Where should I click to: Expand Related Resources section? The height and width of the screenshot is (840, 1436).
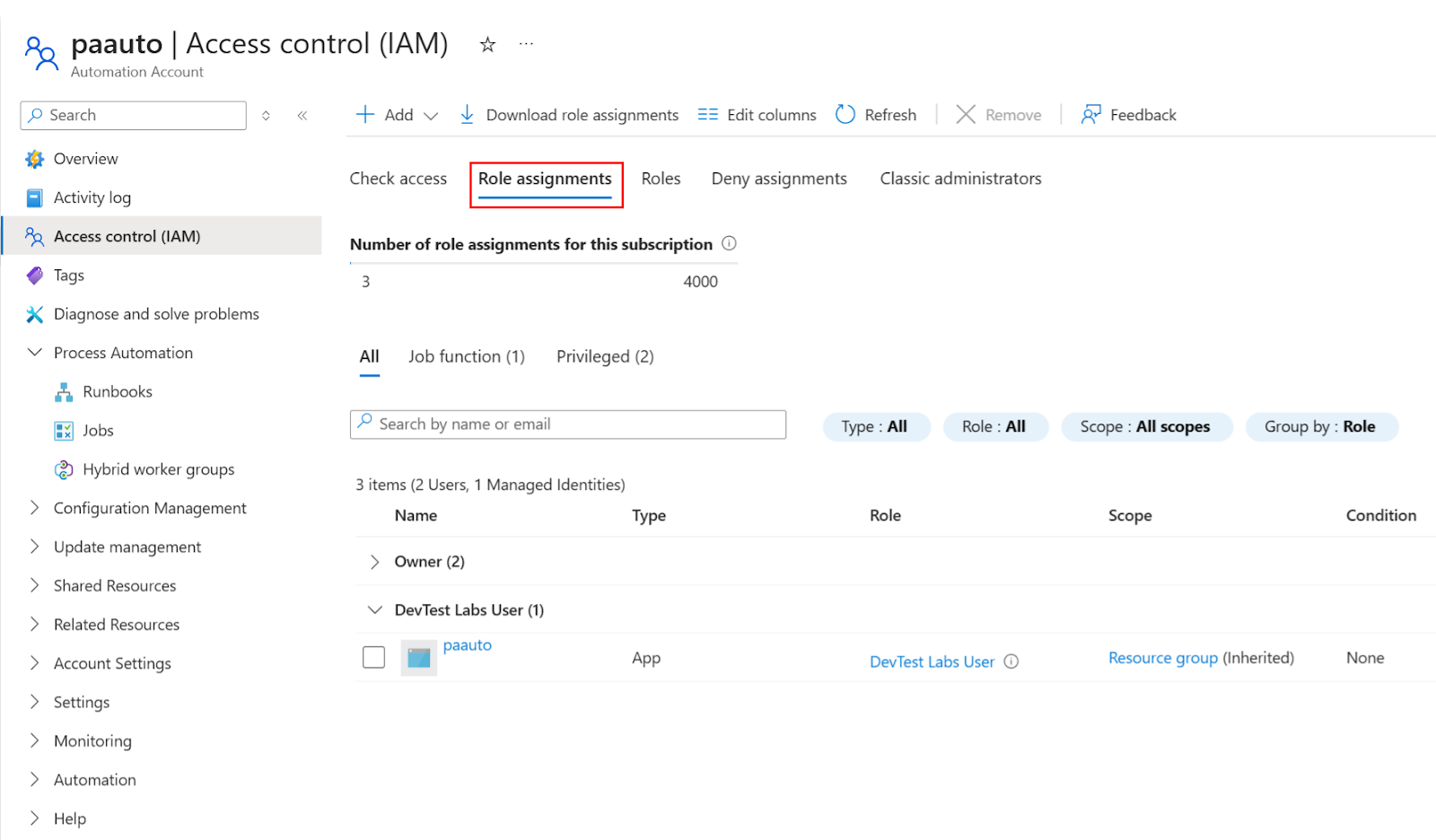pos(34,625)
